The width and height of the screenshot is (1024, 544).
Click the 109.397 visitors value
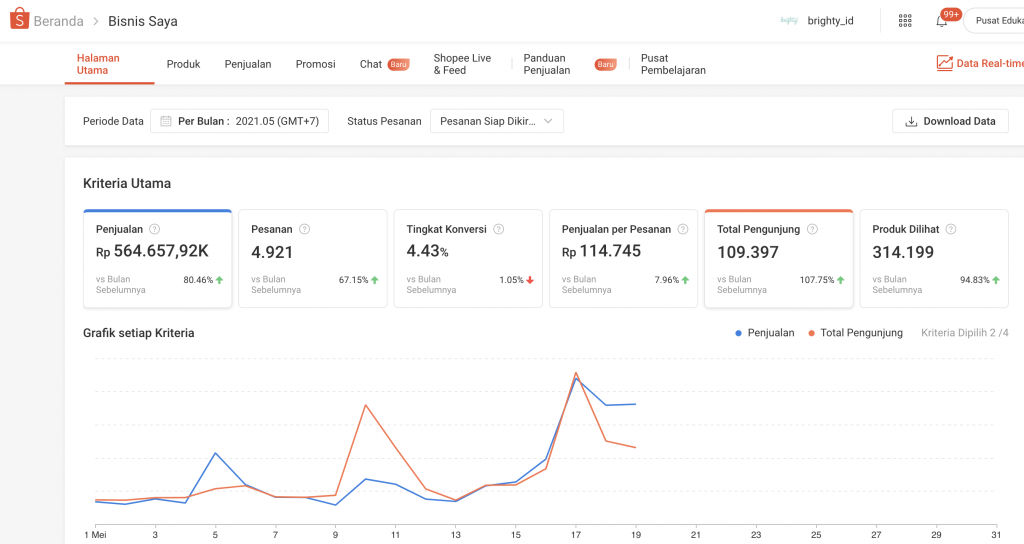click(748, 252)
